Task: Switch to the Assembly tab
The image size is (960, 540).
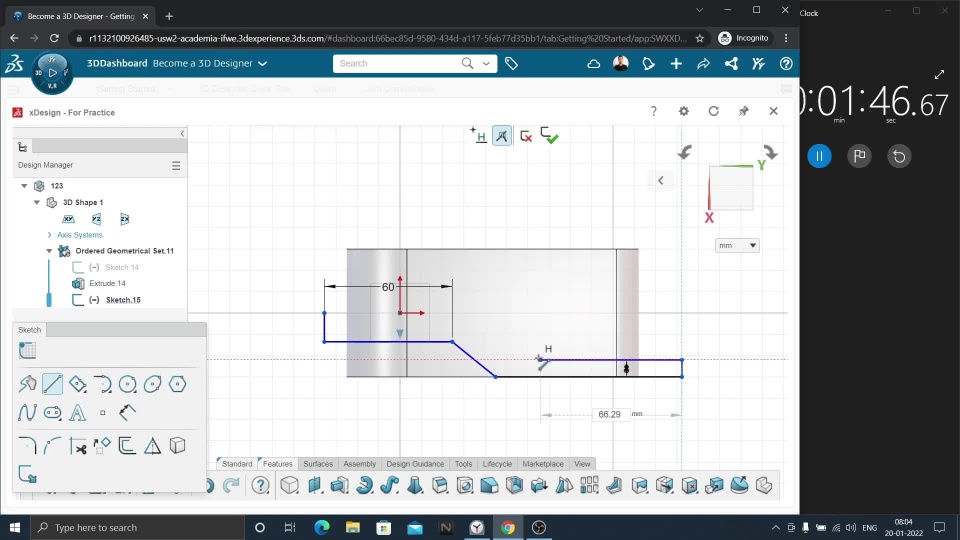Action: pos(359,463)
